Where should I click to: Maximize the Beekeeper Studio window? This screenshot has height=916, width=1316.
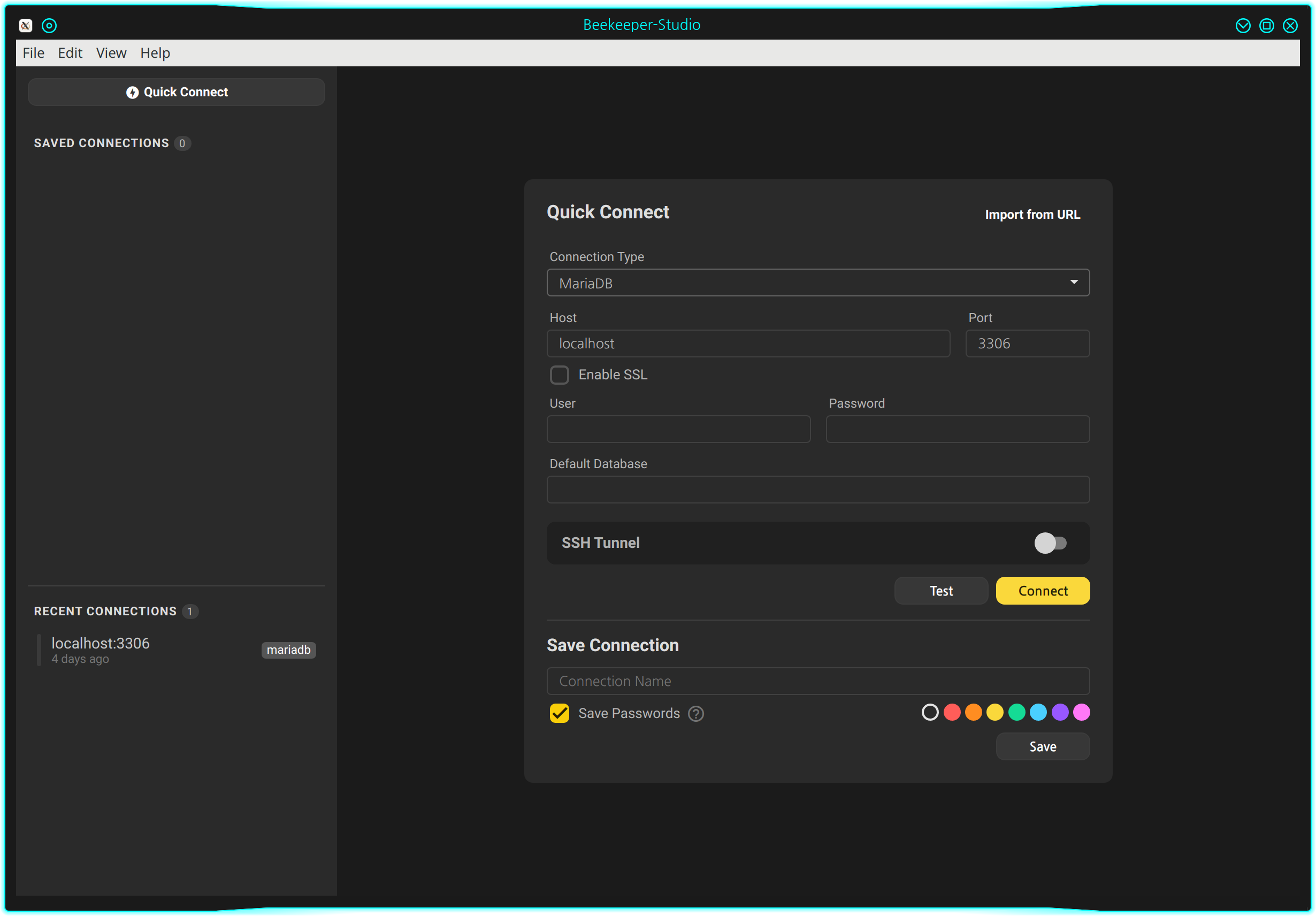click(1267, 25)
